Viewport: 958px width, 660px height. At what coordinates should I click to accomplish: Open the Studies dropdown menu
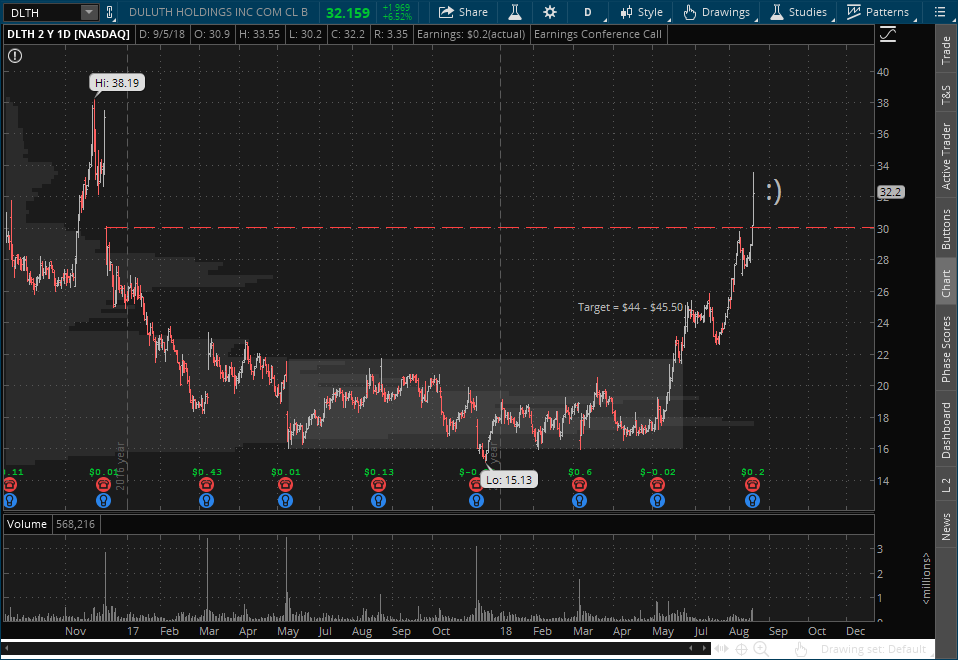click(x=799, y=12)
